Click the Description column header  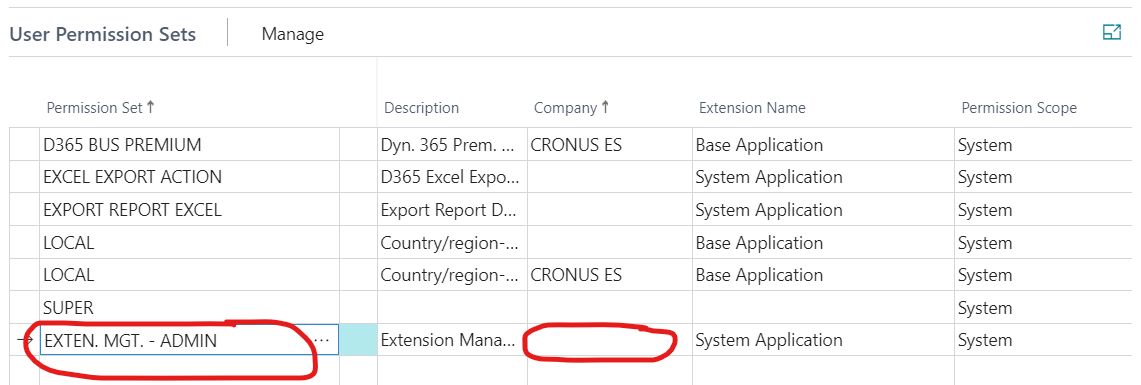pos(421,108)
